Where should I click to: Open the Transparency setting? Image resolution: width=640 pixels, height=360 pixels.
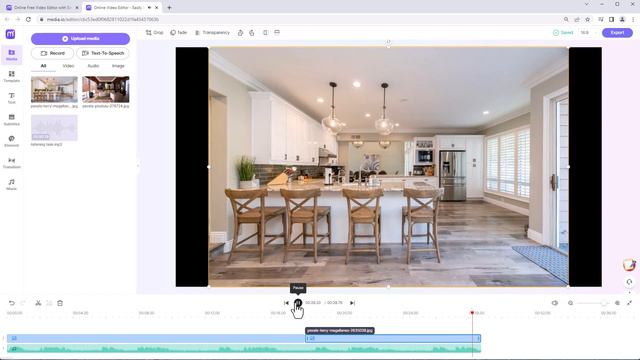point(212,33)
